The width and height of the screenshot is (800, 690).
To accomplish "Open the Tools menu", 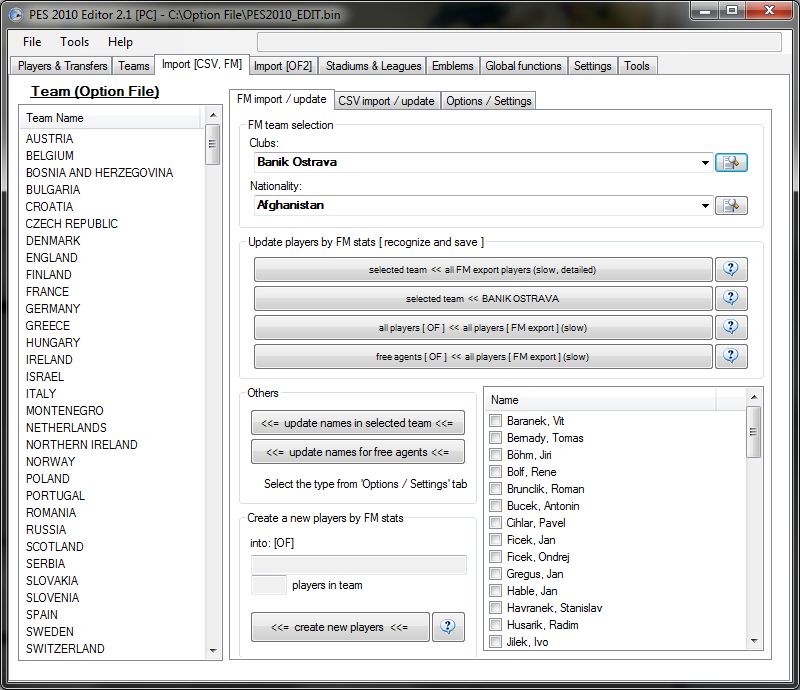I will pos(74,42).
